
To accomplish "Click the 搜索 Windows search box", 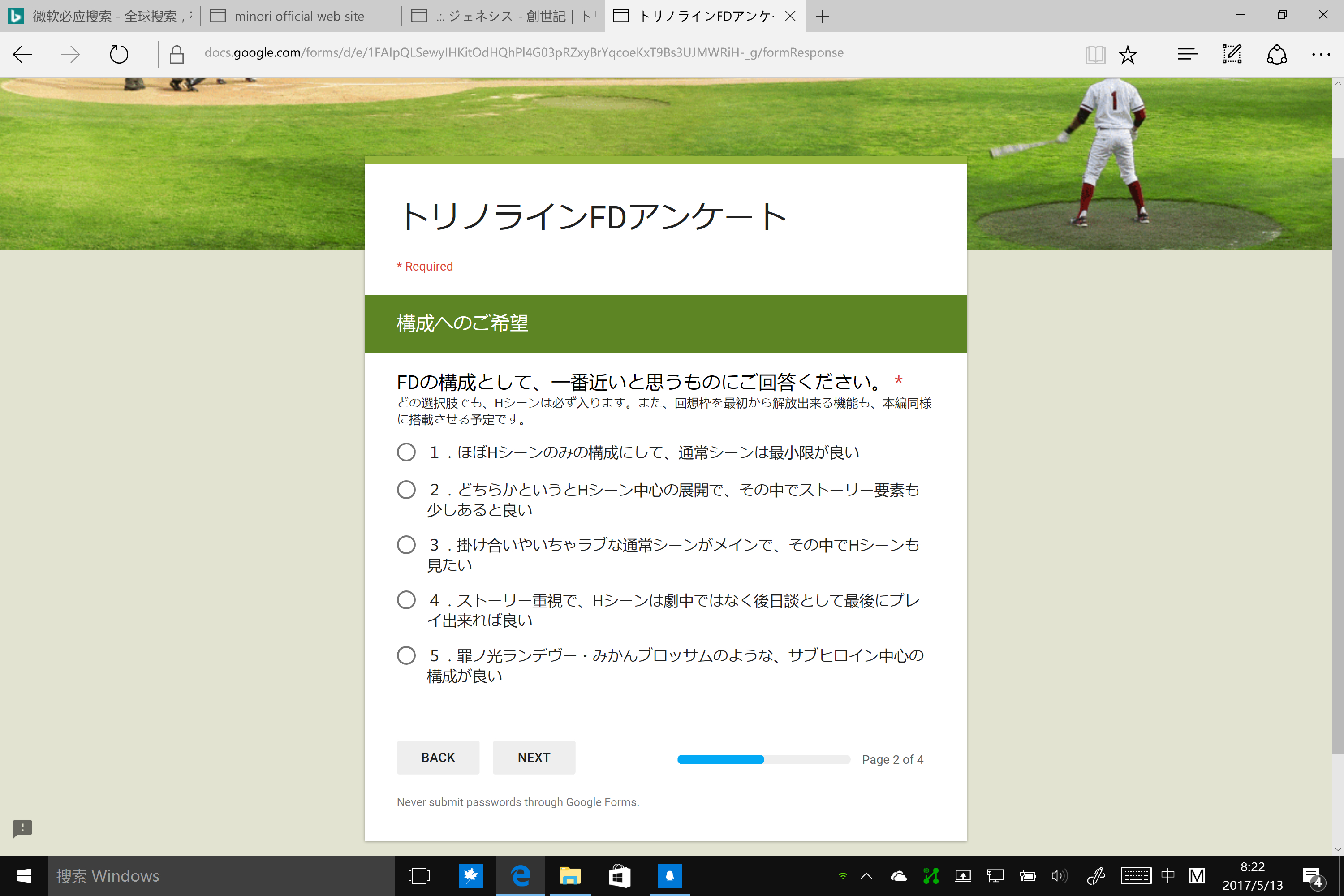I will (222, 876).
